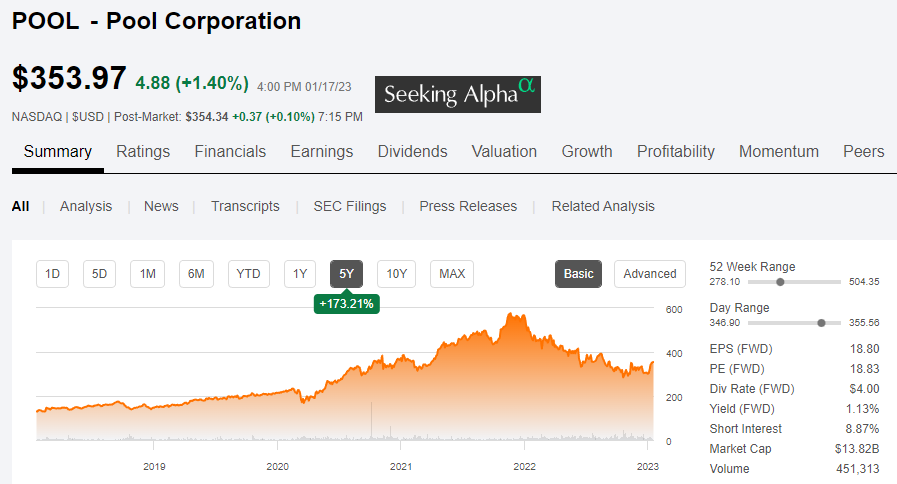Switch chart to 6M range
Image resolution: width=897 pixels, height=484 pixels.
coord(197,274)
